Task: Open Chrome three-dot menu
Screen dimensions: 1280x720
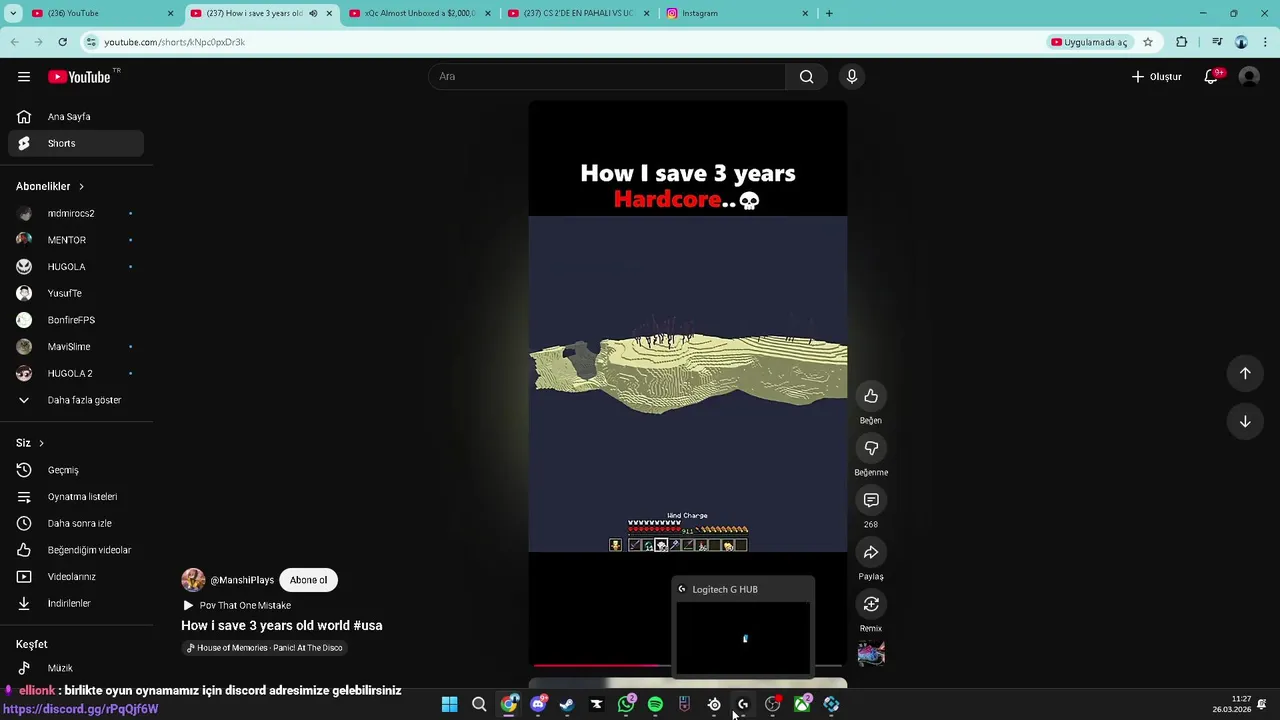Action: (1265, 42)
